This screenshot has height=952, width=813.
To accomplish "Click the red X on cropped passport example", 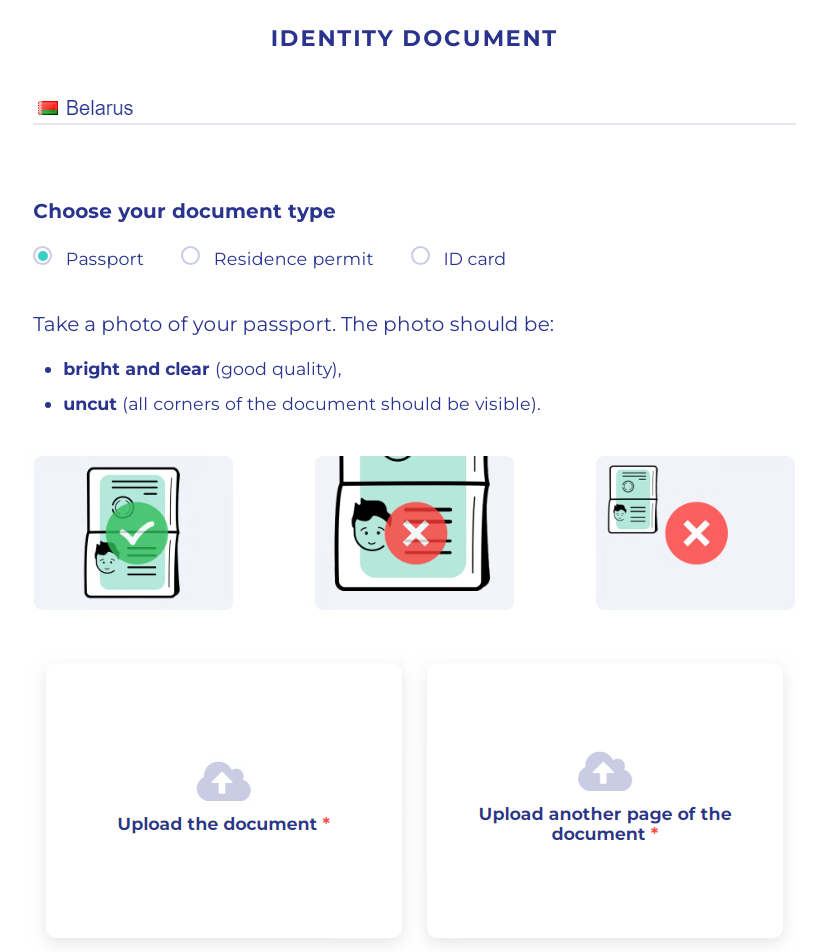I will pyautogui.click(x=415, y=533).
